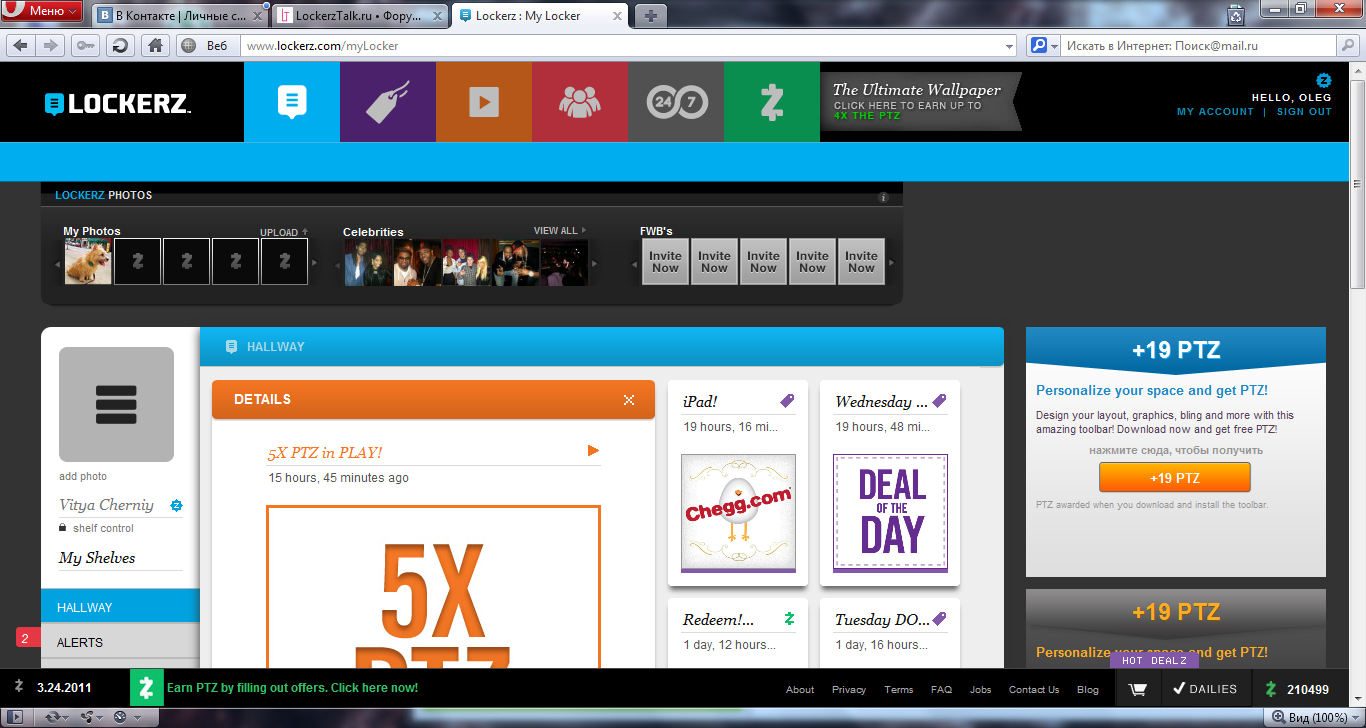Click the first Invite Now FWB button
Image resolution: width=1366 pixels, height=728 pixels.
(x=665, y=261)
